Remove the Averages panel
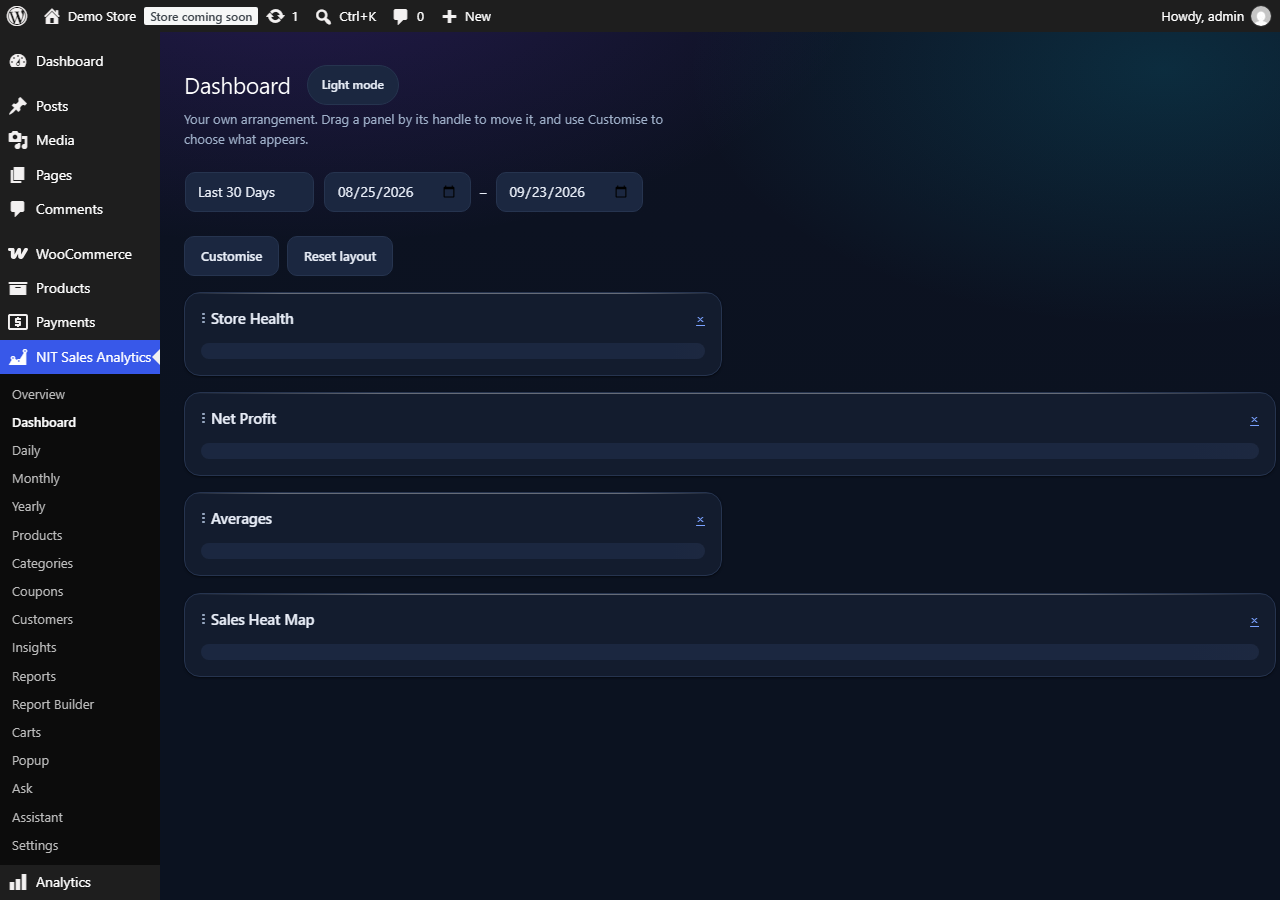This screenshot has width=1280, height=900. click(700, 520)
